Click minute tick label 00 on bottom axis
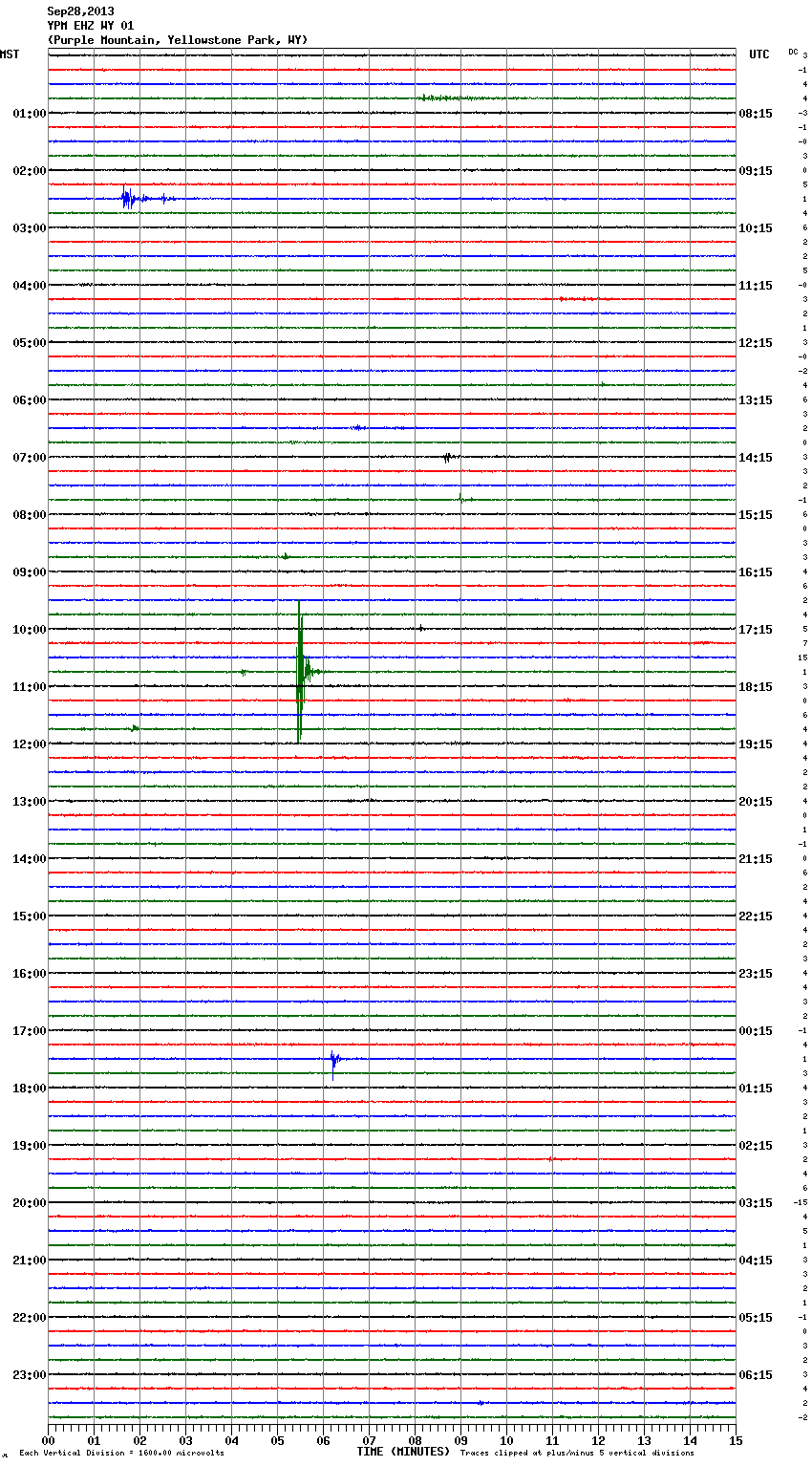This screenshot has height=1466, width=812. tap(48, 1441)
